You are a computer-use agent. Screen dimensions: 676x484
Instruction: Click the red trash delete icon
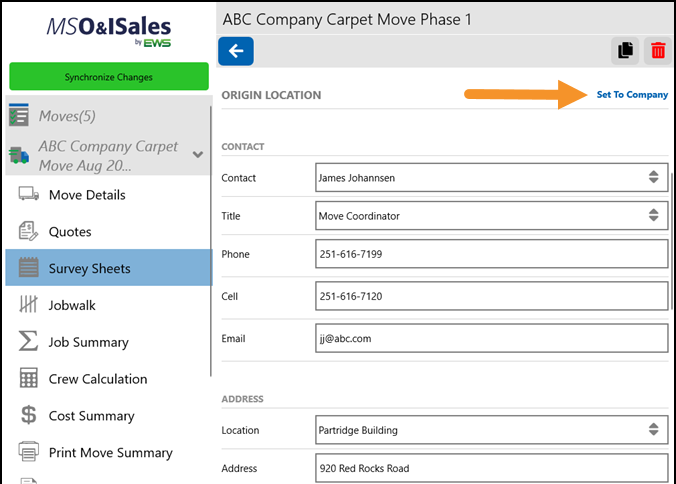click(657, 51)
